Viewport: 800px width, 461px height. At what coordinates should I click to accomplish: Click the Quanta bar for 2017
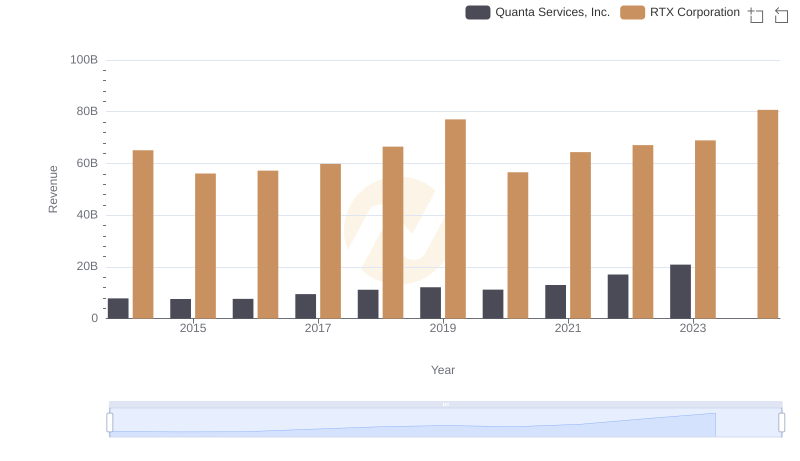tap(305, 306)
